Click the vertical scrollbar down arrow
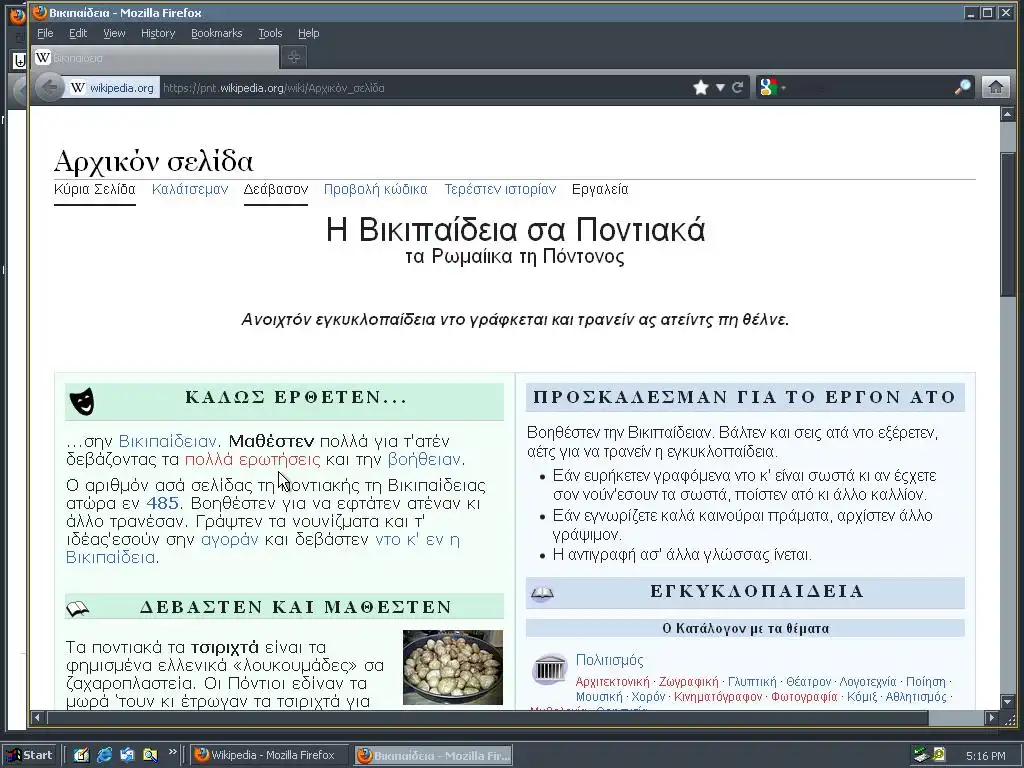The width and height of the screenshot is (1024, 768). [x=1007, y=702]
